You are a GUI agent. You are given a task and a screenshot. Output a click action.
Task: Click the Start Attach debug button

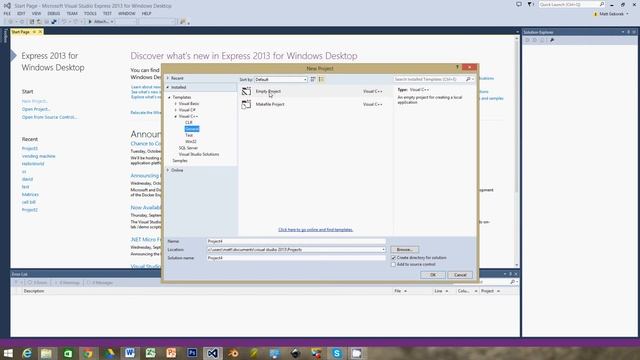pos(101,22)
